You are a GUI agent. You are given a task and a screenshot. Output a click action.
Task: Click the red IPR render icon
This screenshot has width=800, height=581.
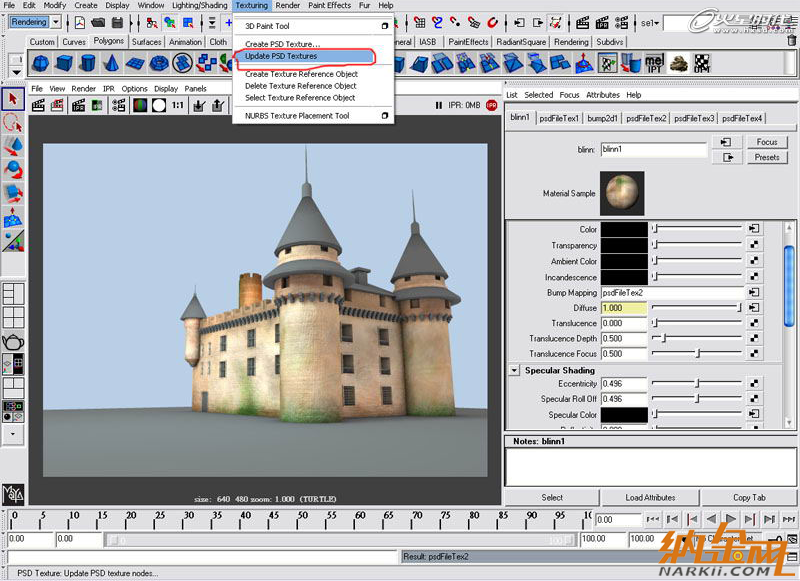(x=491, y=104)
